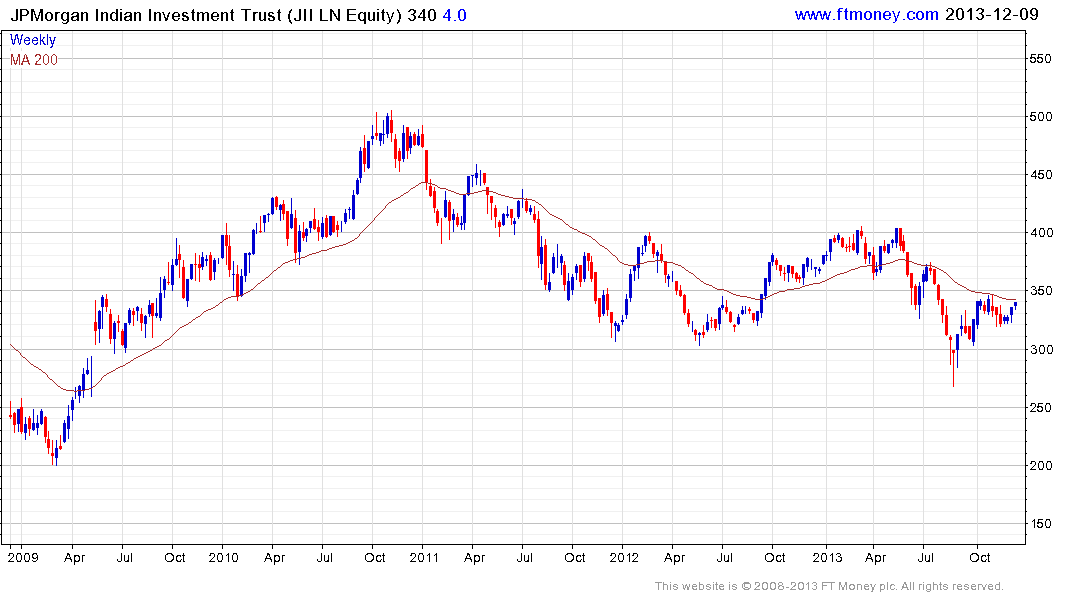The height and width of the screenshot is (600, 1075).
Task: Click the 200 price level on y-axis
Action: tap(1040, 466)
